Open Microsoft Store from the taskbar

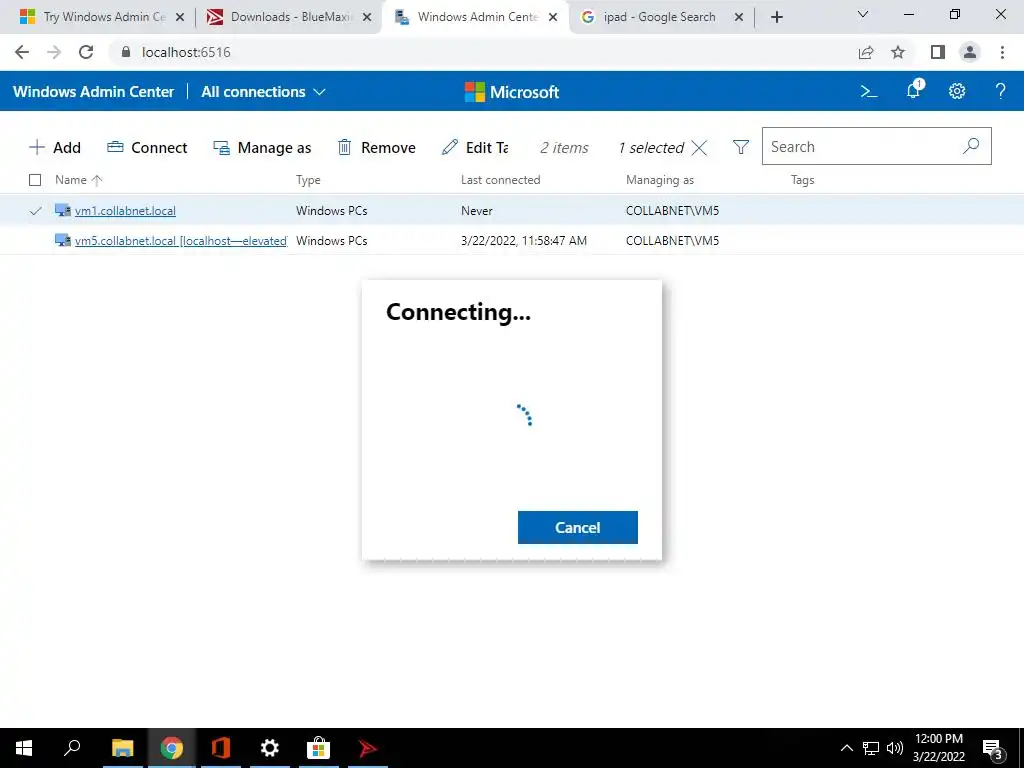pyautogui.click(x=318, y=748)
